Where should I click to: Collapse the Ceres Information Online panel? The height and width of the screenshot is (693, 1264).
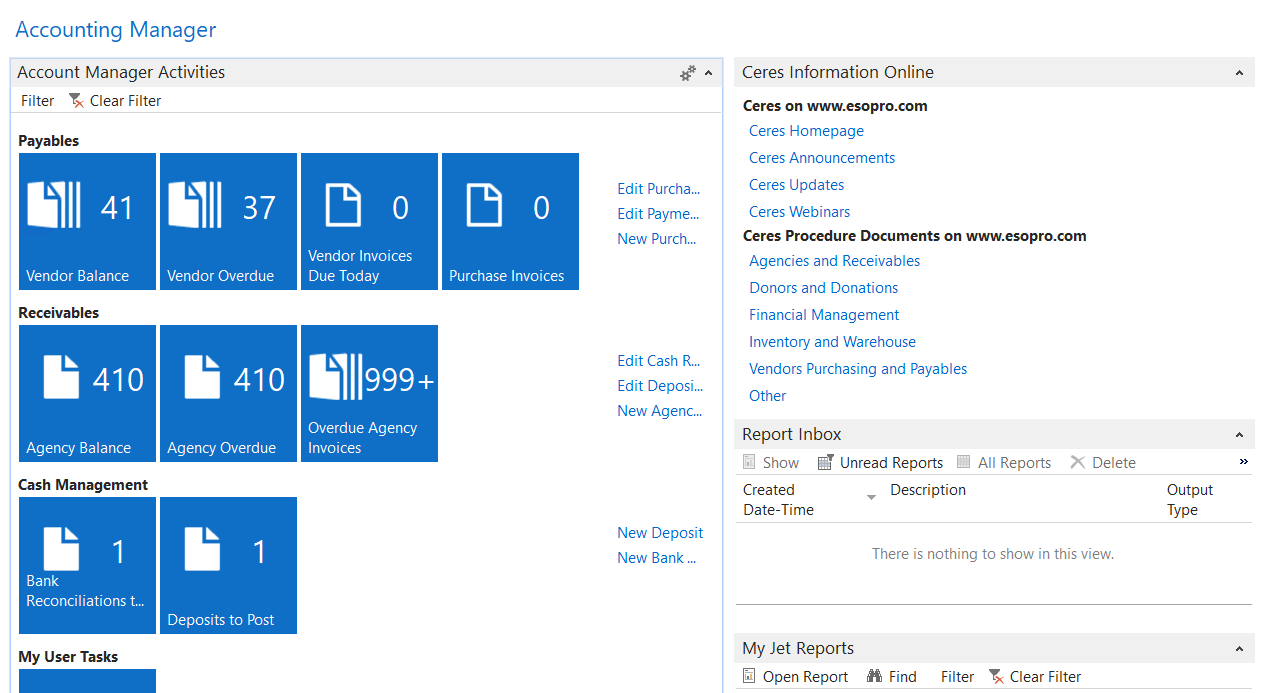coord(1239,73)
